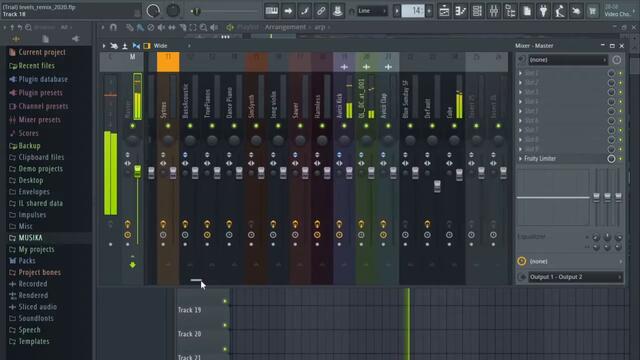Screen dimensions: 640x360
Task: Open the project info page icon
Action: click(527, 11)
